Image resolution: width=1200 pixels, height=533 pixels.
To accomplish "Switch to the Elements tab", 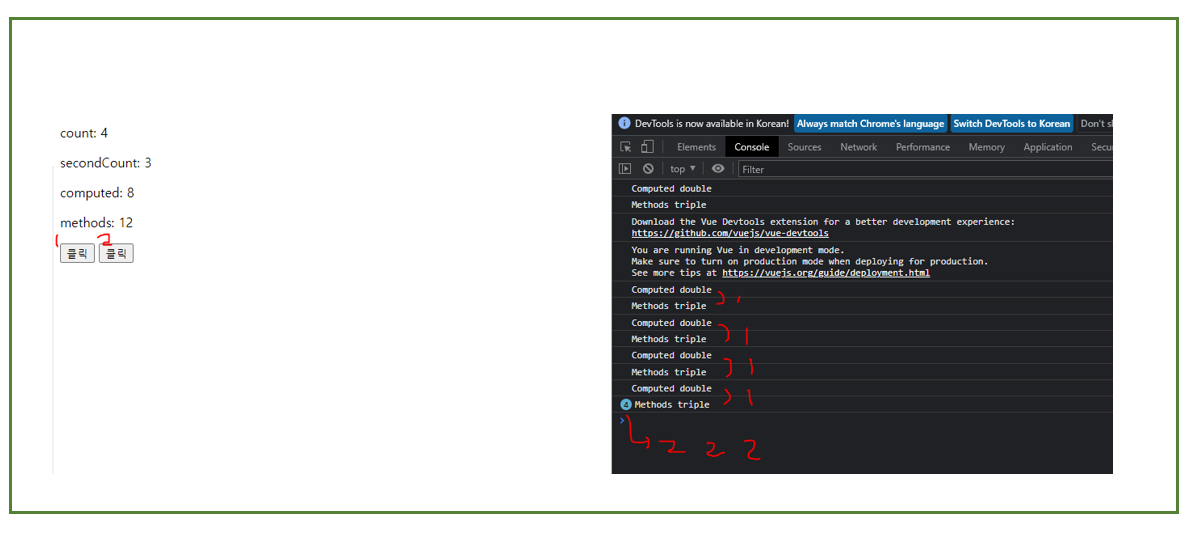I will click(x=696, y=147).
